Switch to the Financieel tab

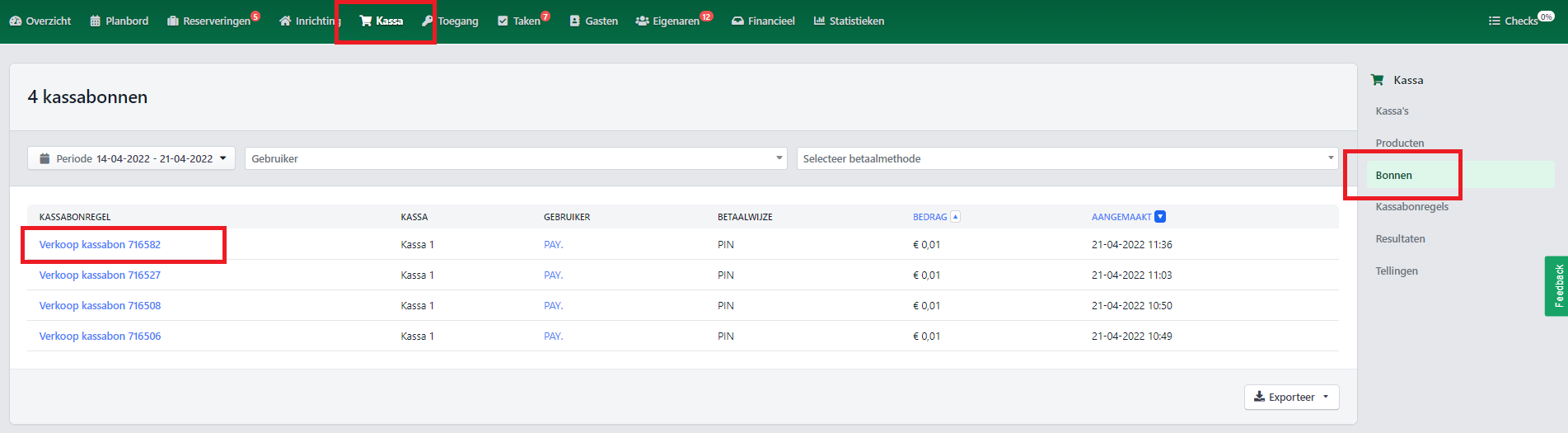763,21
